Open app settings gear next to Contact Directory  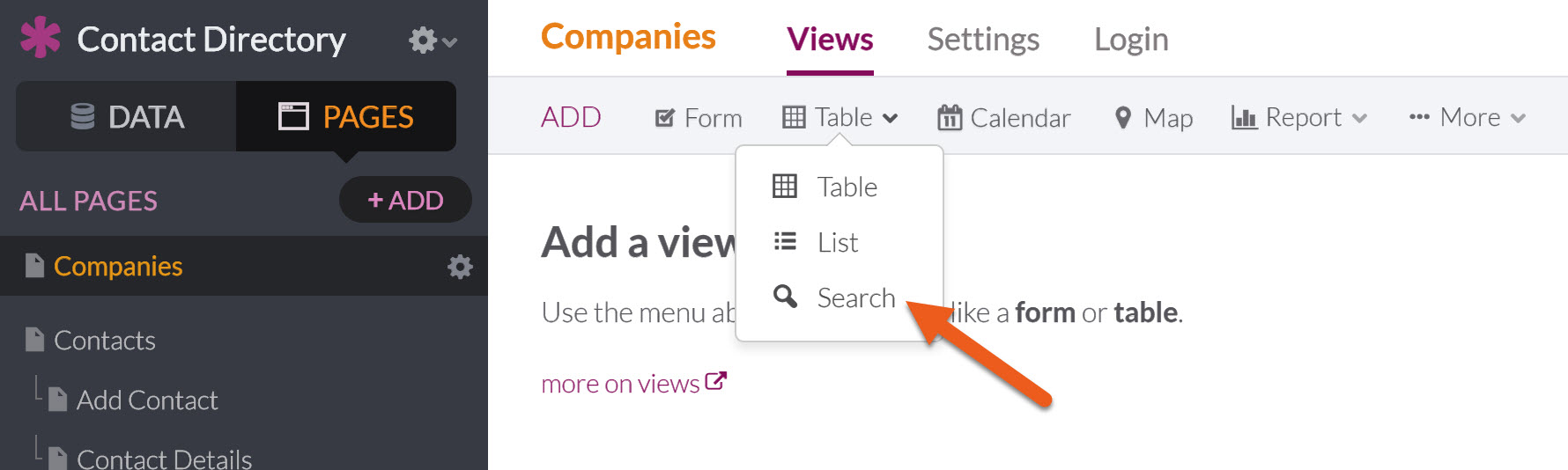click(x=433, y=40)
